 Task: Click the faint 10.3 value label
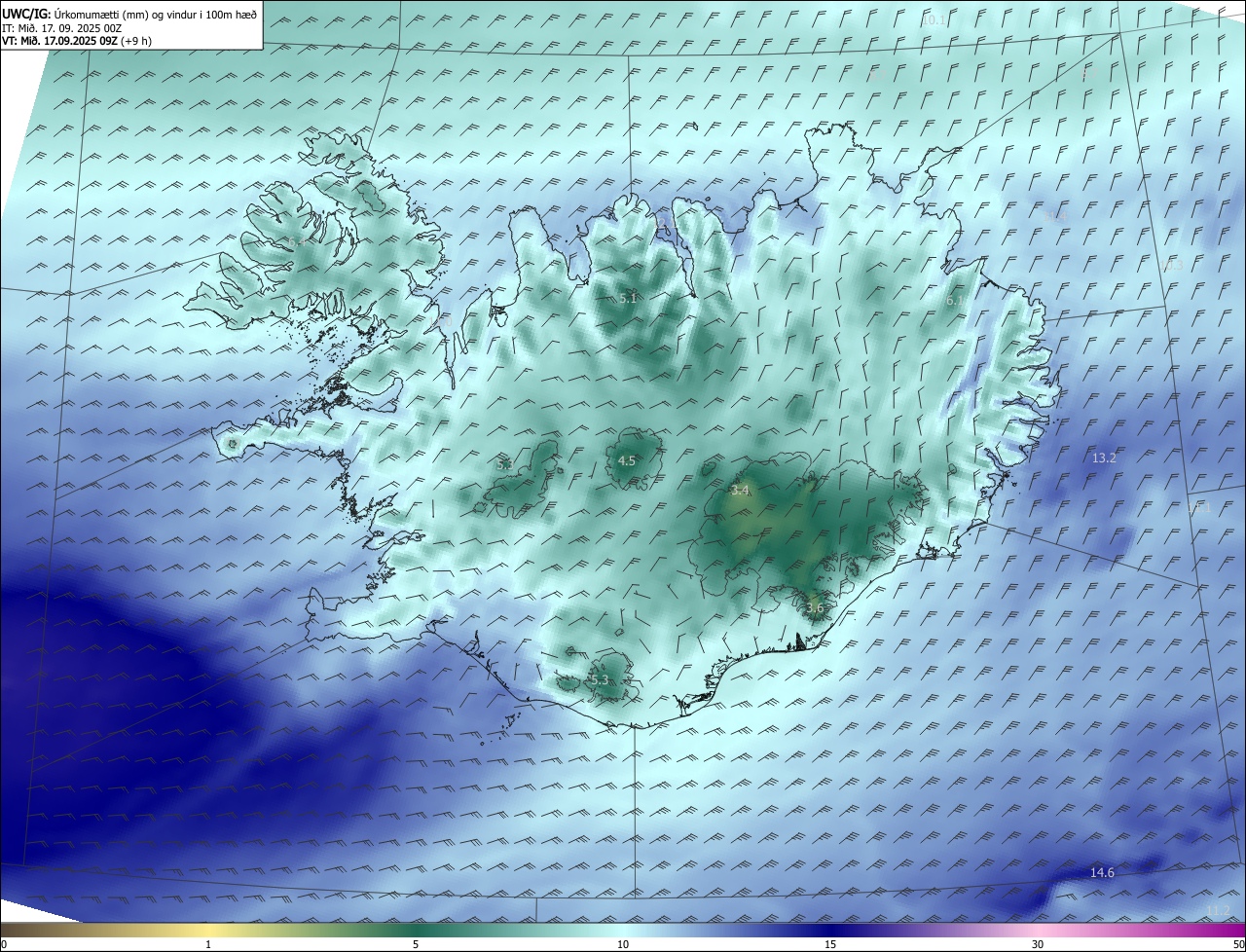(1172, 265)
